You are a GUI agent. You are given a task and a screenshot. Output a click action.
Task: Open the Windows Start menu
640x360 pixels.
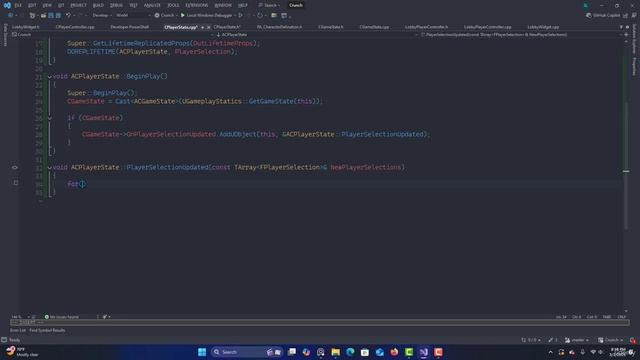(202, 352)
